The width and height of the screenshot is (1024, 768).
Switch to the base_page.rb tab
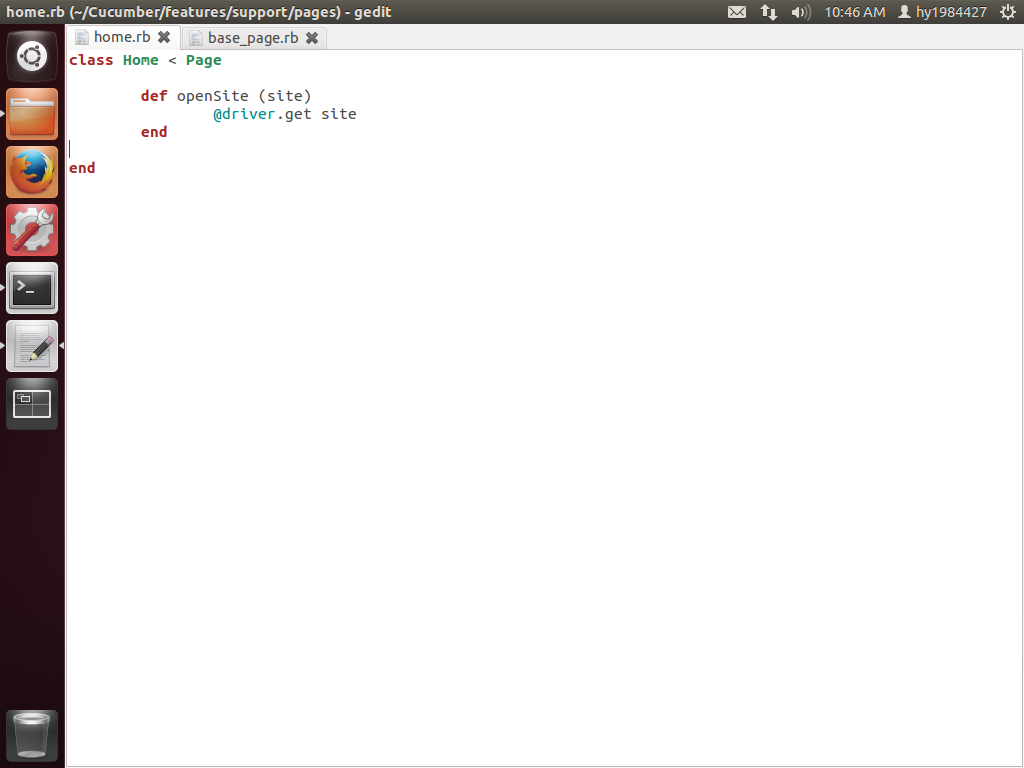click(x=253, y=38)
